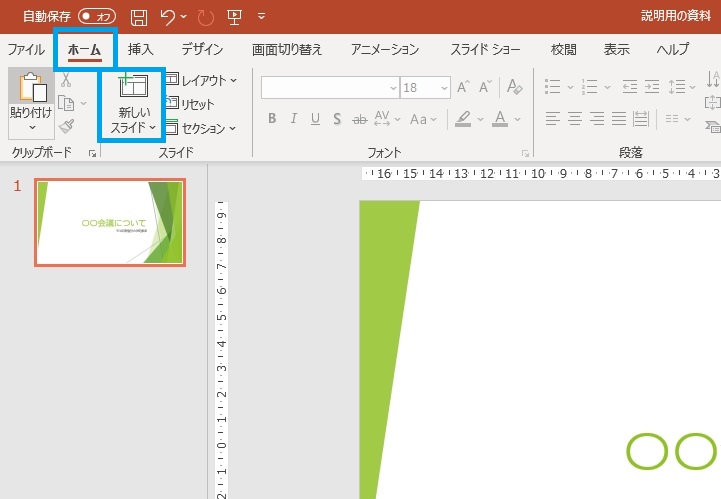Open the Undo history dropdown arrow

pos(183,17)
